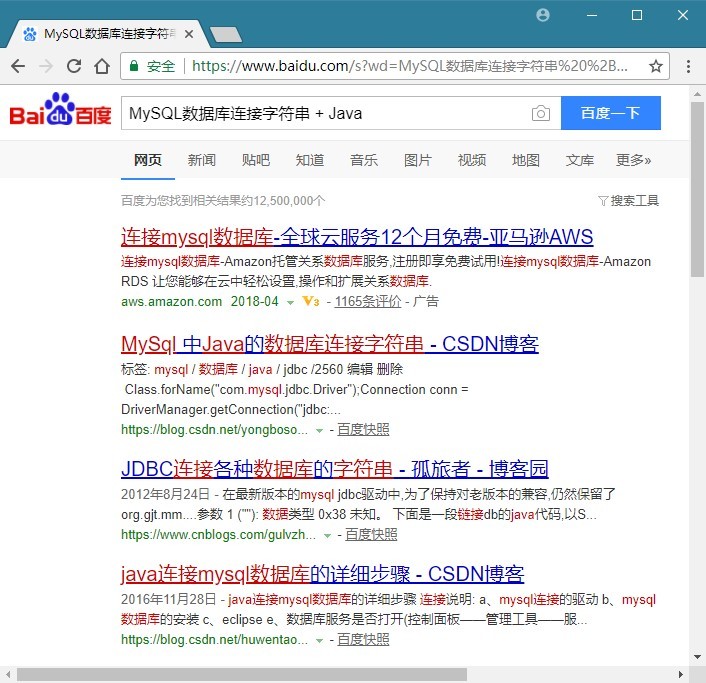
Task: Open the Chrome user profile icon
Action: (x=543, y=15)
